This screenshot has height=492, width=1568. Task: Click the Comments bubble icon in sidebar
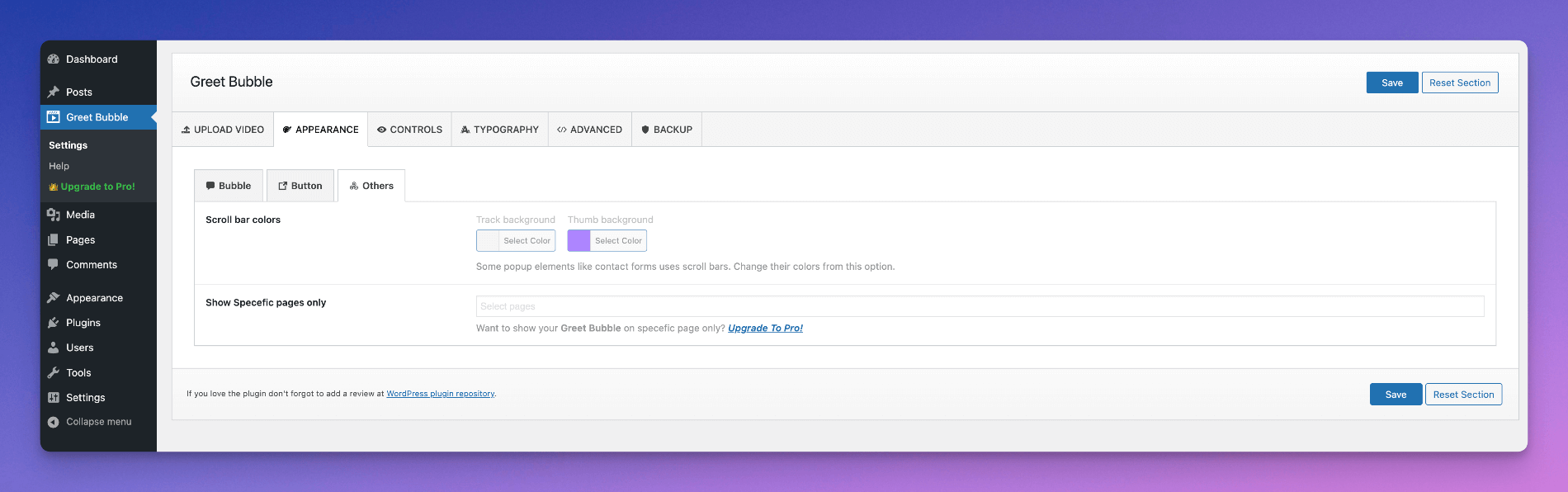[x=54, y=265]
